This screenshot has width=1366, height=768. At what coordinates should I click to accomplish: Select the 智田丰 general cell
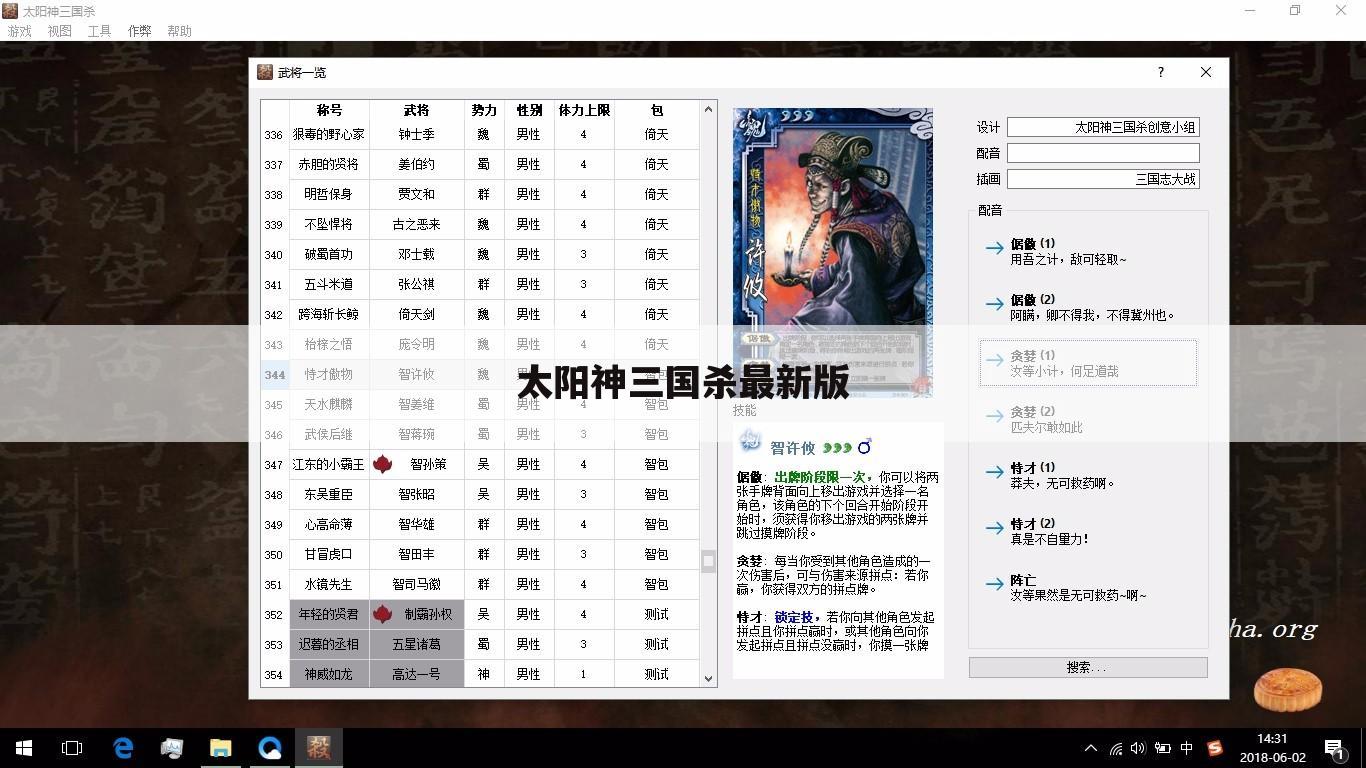click(416, 554)
